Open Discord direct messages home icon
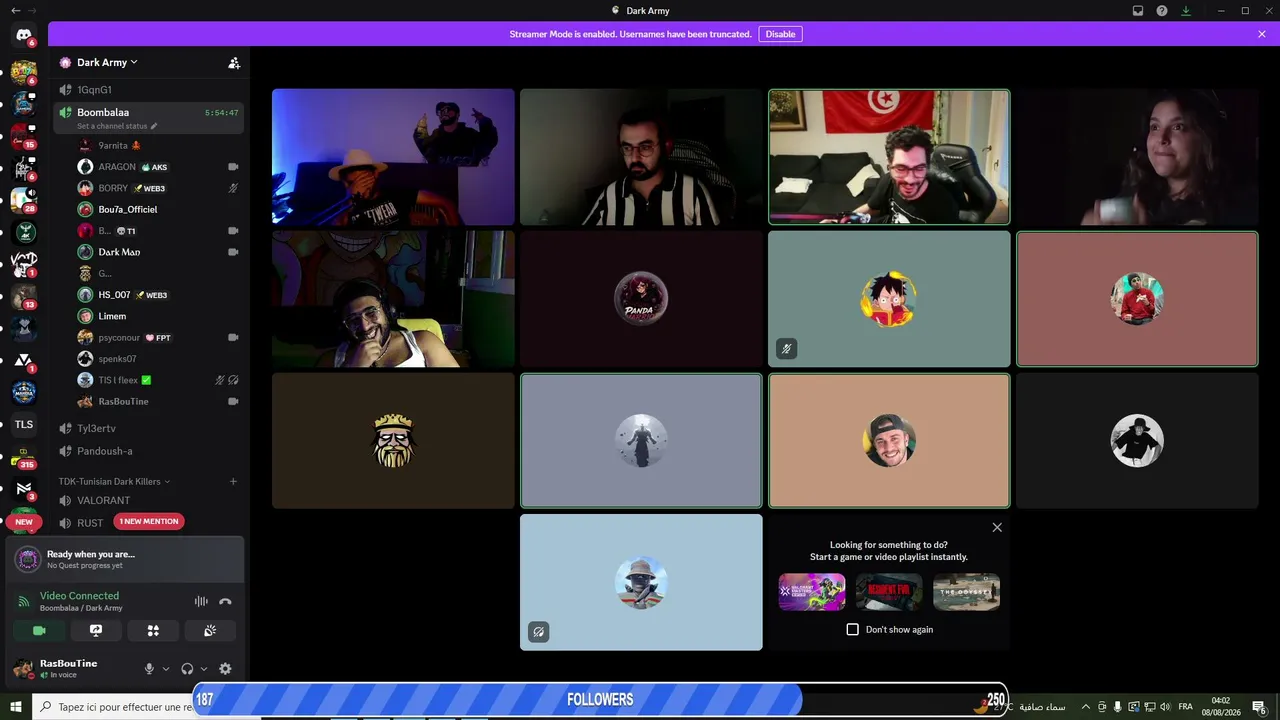The image size is (1280, 720). [24, 35]
